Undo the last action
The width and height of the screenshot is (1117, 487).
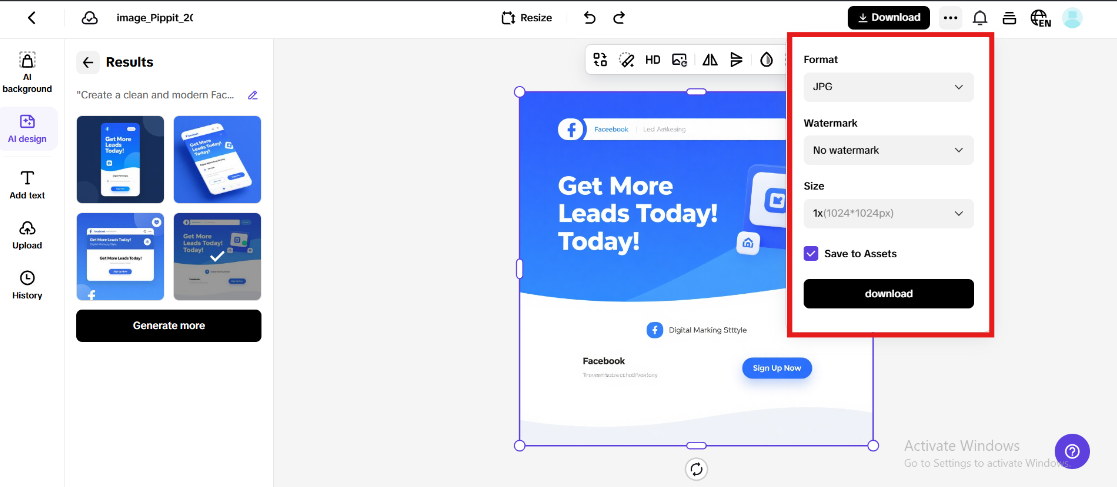(589, 18)
